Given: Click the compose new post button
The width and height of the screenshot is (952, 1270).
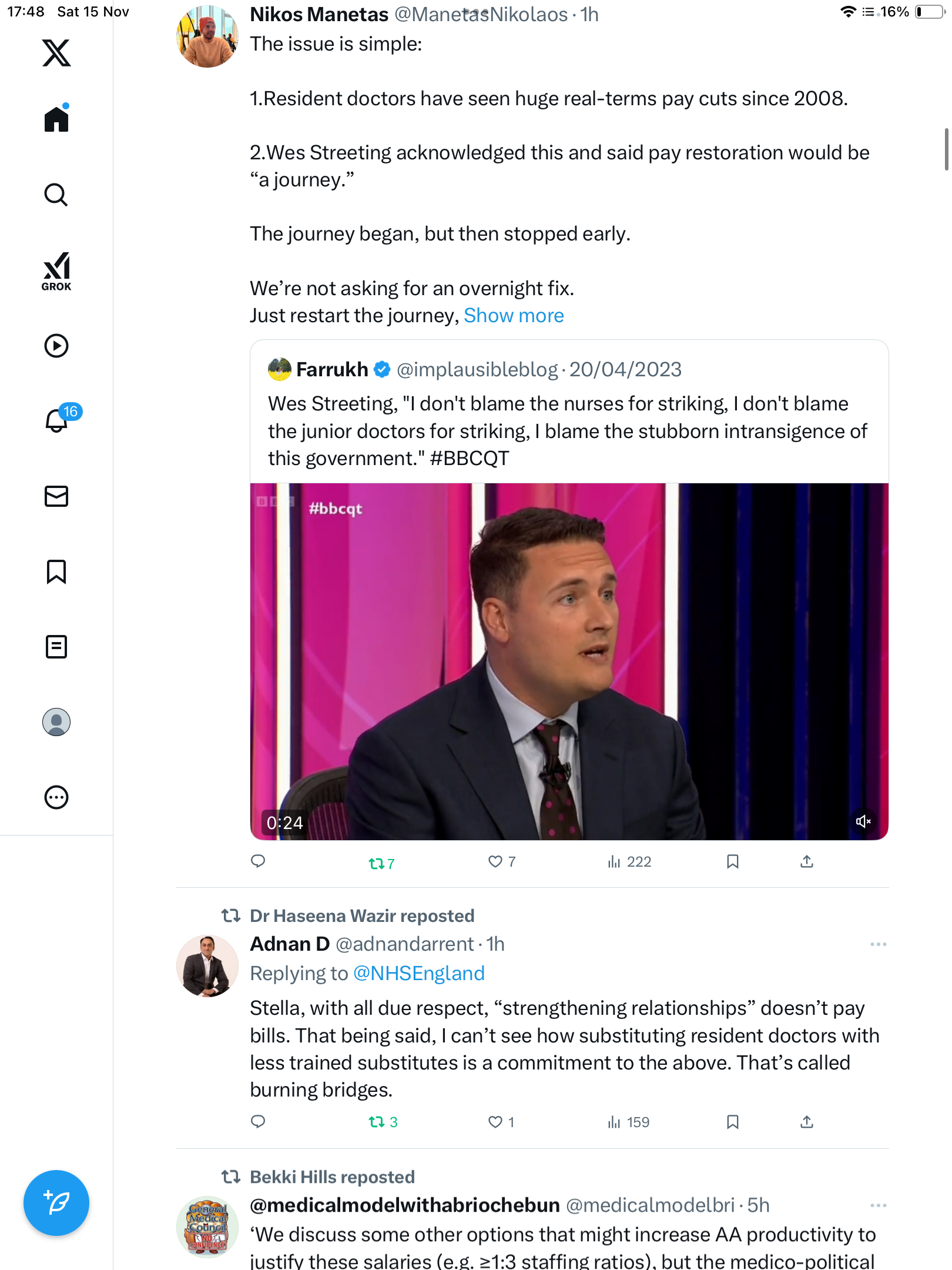Looking at the screenshot, I should point(56,1203).
